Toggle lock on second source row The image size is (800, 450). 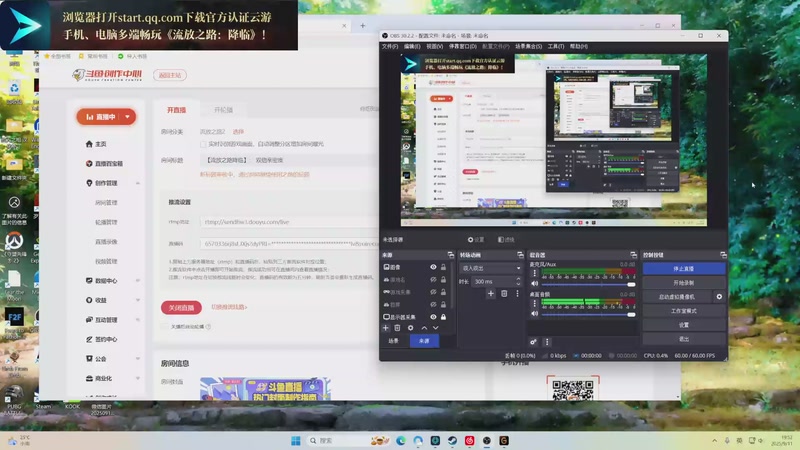point(443,280)
